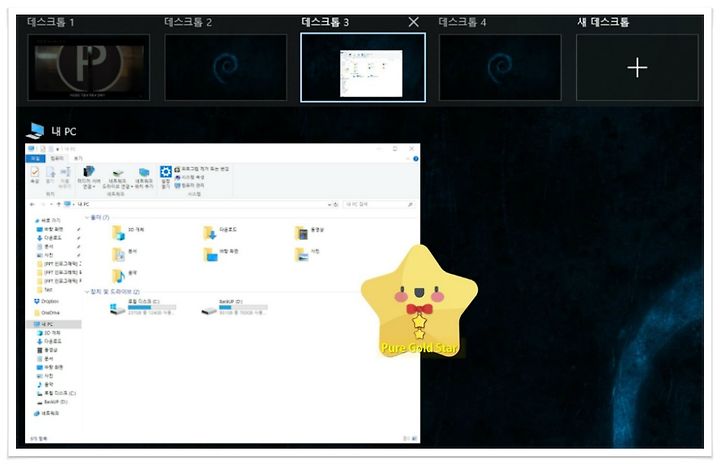Viewport: 720px width, 464px height.
Task: Add a new desktop with the plus tile
Action: (x=637, y=67)
